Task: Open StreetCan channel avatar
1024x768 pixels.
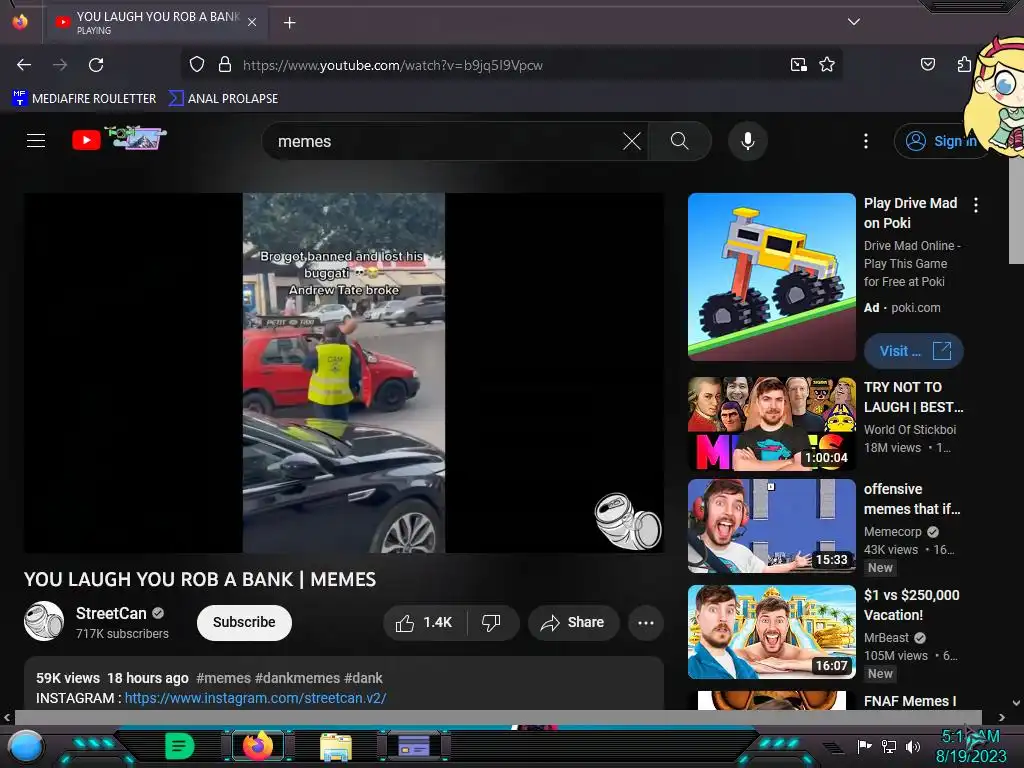Action: [x=44, y=621]
